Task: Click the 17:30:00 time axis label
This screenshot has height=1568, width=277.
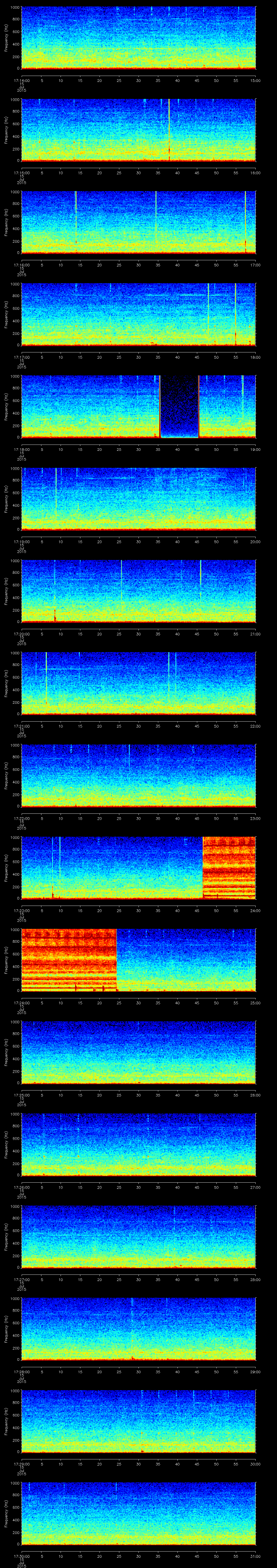Action: pos(21,1556)
